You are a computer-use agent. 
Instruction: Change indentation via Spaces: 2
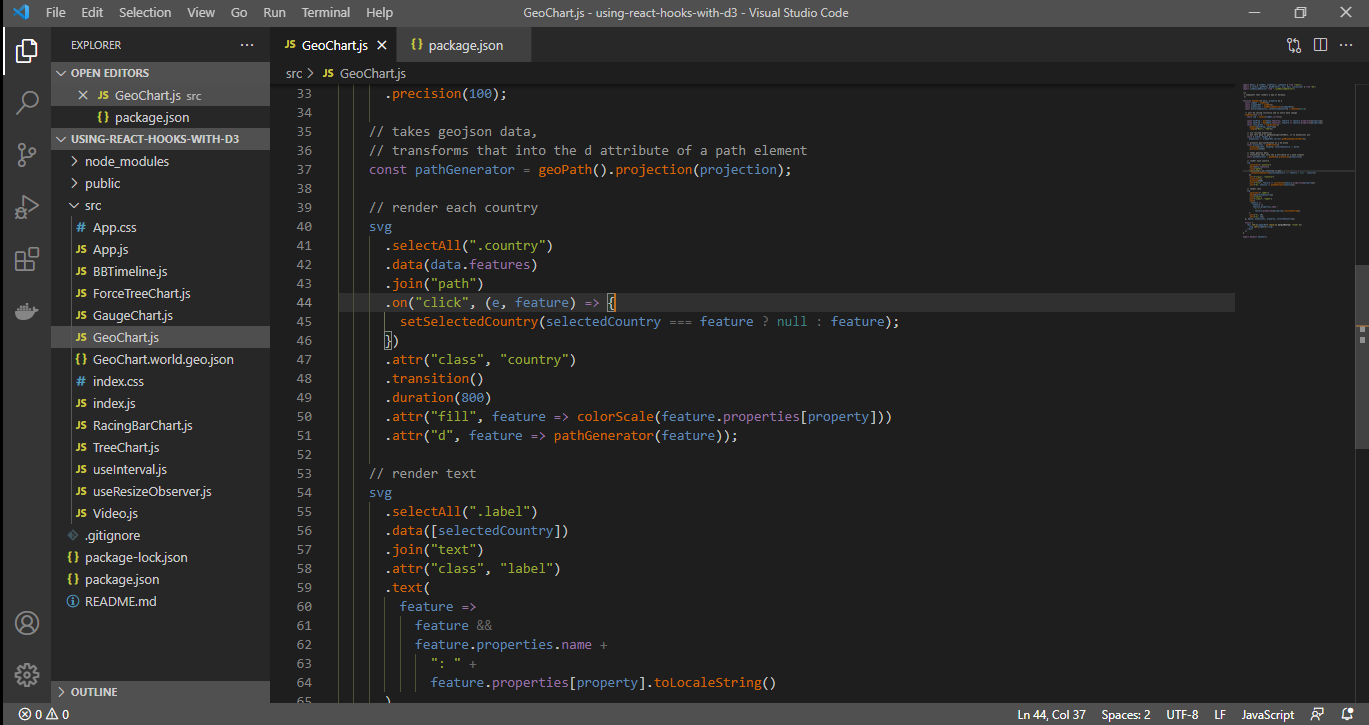(x=1126, y=714)
